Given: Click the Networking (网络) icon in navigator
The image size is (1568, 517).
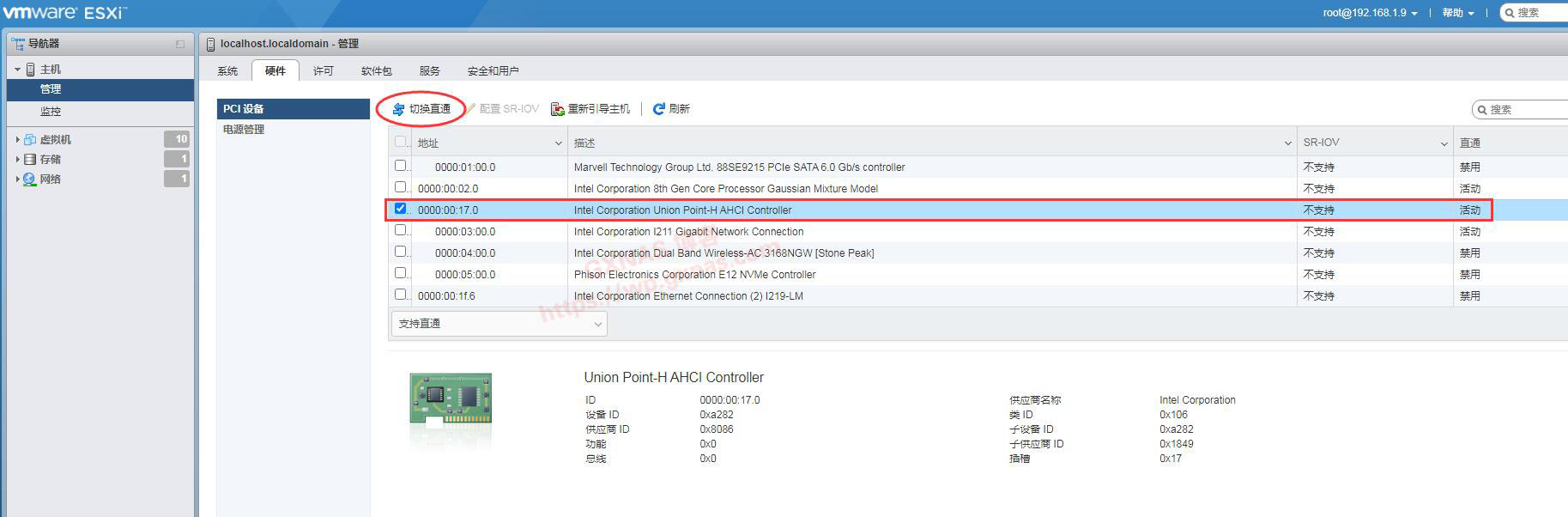Looking at the screenshot, I should (30, 179).
